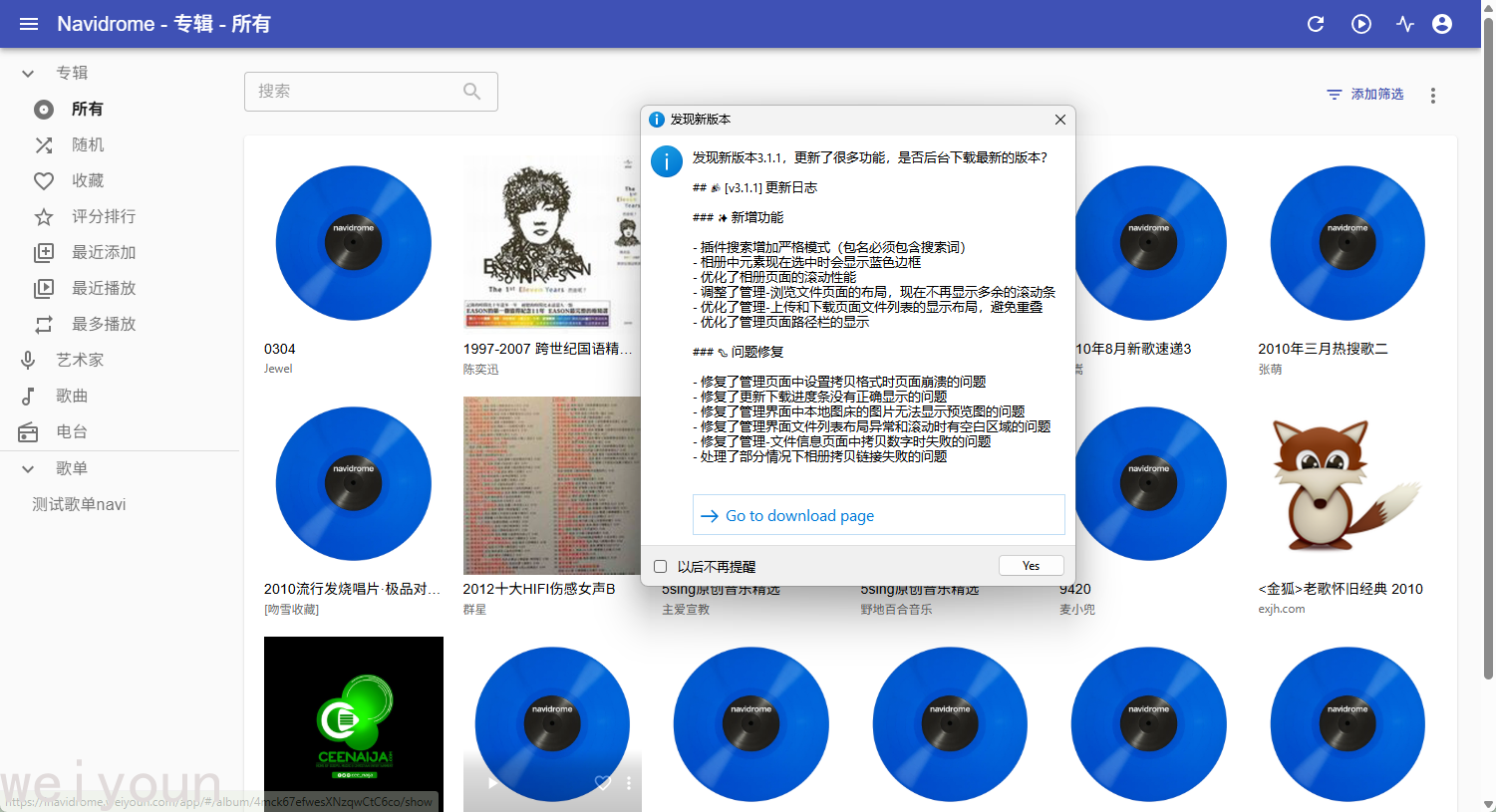
Task: Click the Yes button in dialog
Action: 1031,566
